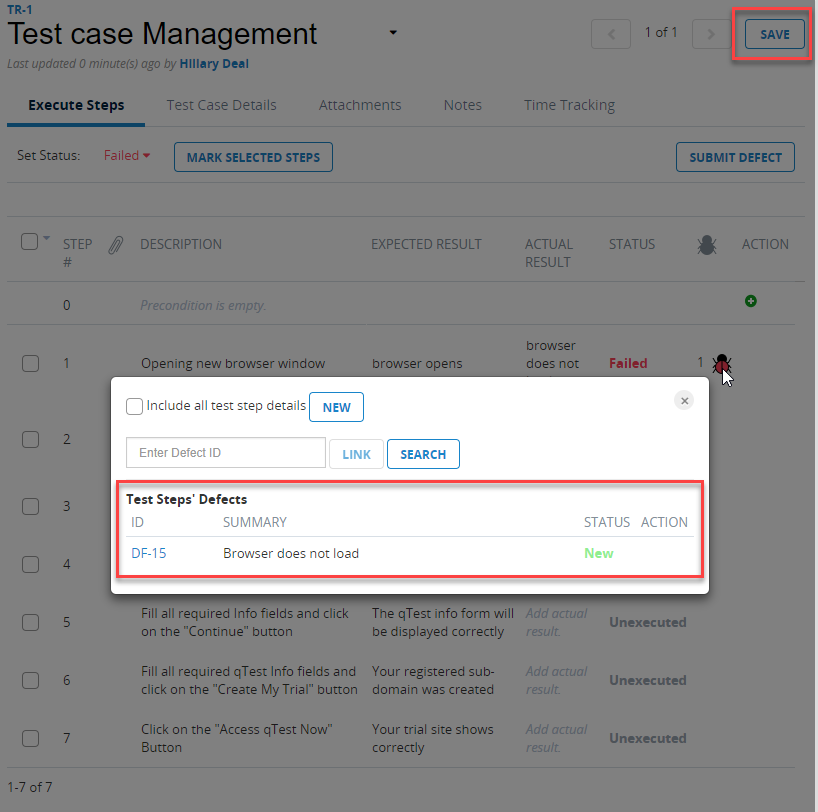Click the Enter Defect ID field
The width and height of the screenshot is (818, 812).
[x=226, y=453]
